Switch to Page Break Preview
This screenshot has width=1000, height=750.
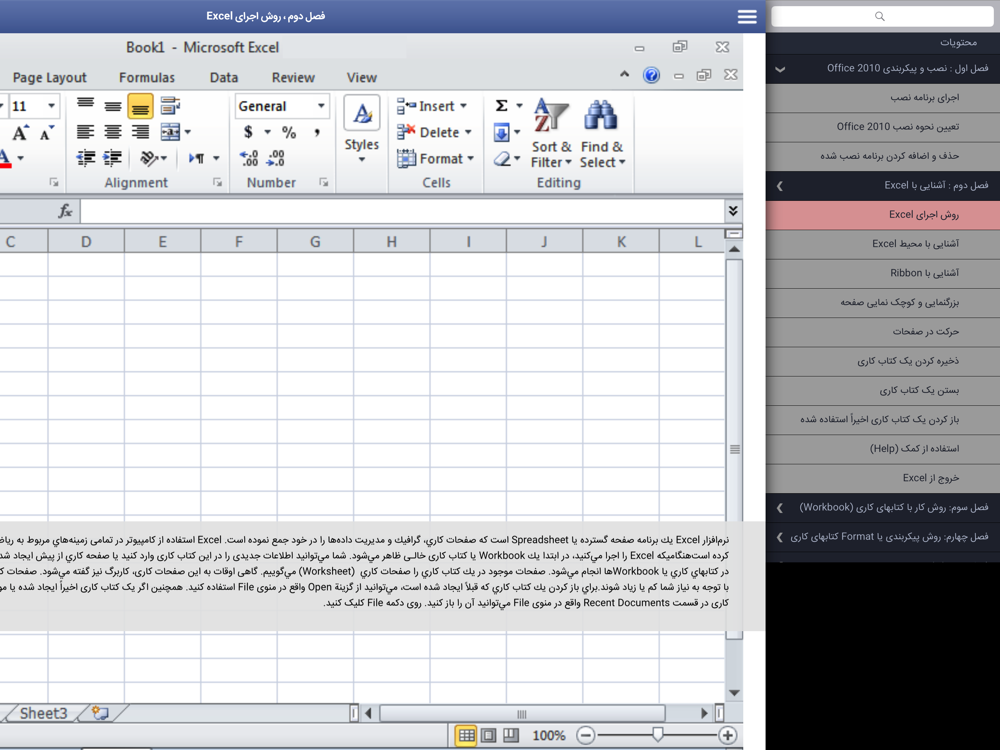[x=511, y=735]
